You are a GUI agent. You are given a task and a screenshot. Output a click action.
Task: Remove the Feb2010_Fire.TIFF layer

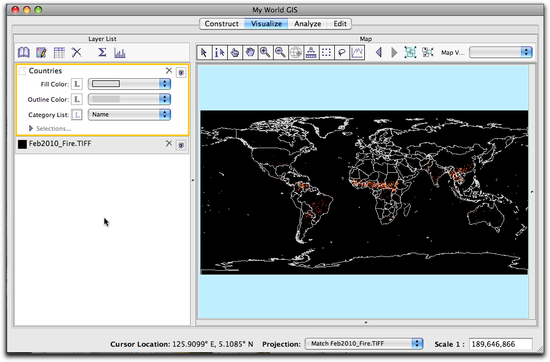pyautogui.click(x=169, y=143)
